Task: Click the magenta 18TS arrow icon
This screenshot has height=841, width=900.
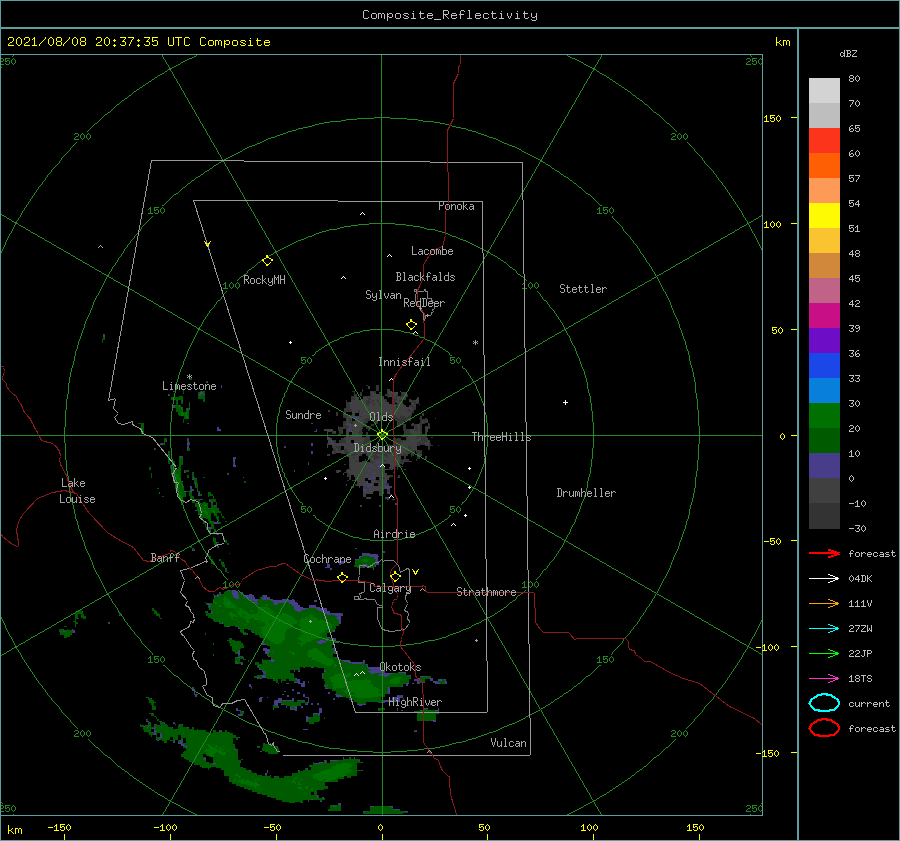Action: pyautogui.click(x=824, y=679)
